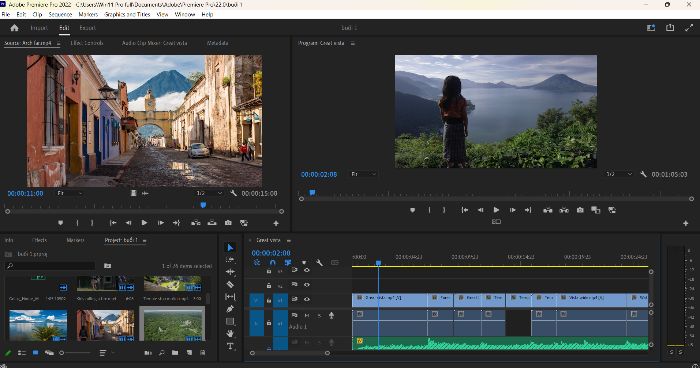Open the Program panel menu
This screenshot has height=368, width=700.
click(x=353, y=43)
